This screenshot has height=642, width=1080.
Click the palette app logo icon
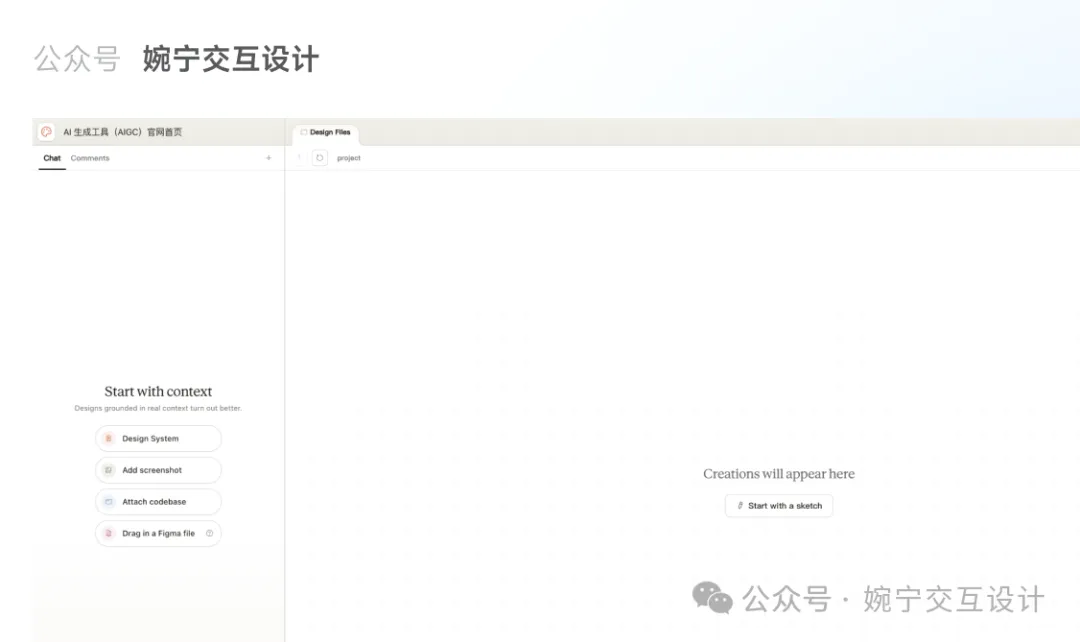[x=47, y=131]
